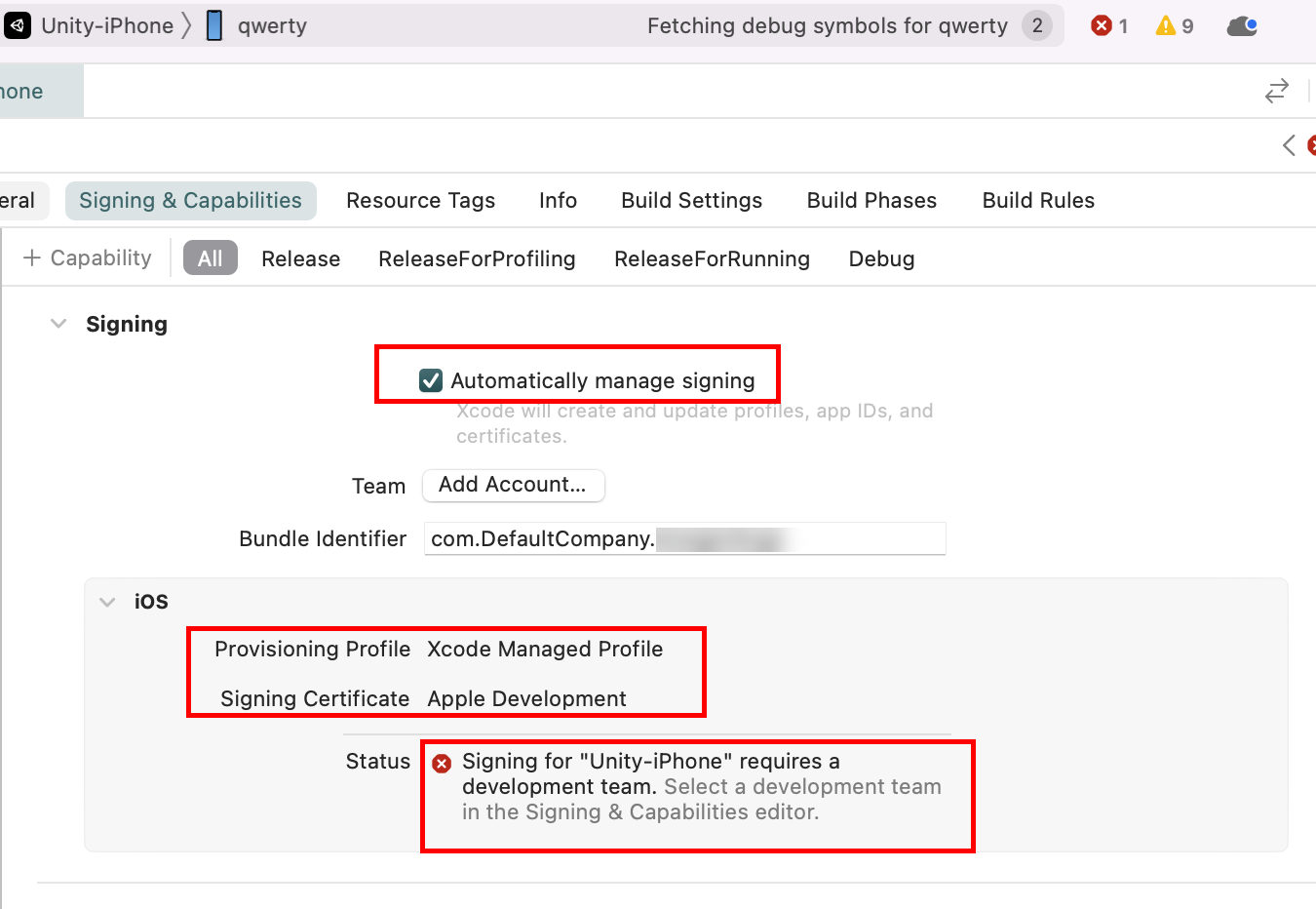Select the qwerty device destination
The width and height of the screenshot is (1316, 909).
point(256,25)
